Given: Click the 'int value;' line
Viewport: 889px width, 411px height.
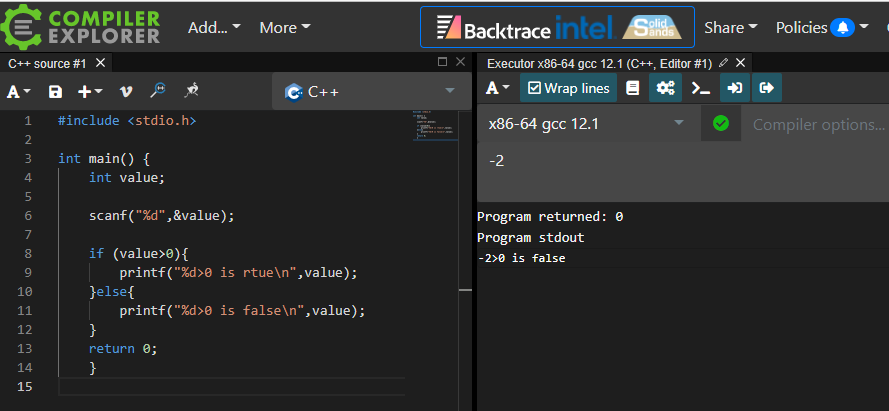Looking at the screenshot, I should click(126, 177).
